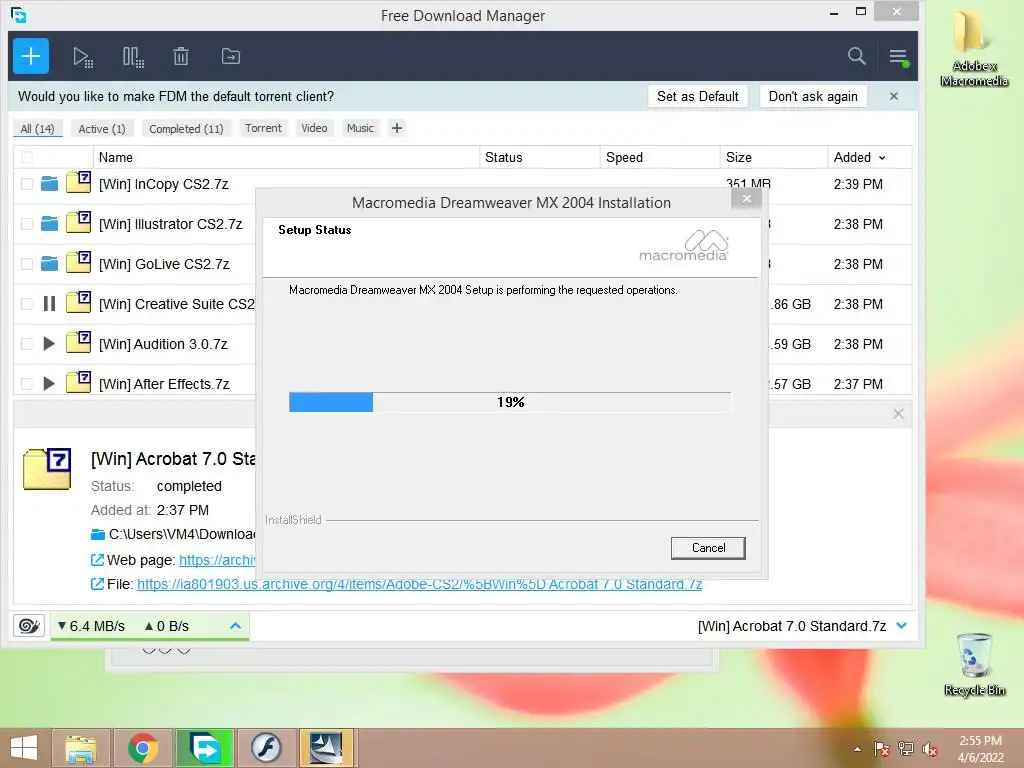Start all downloads from the toolbar

pos(83,57)
